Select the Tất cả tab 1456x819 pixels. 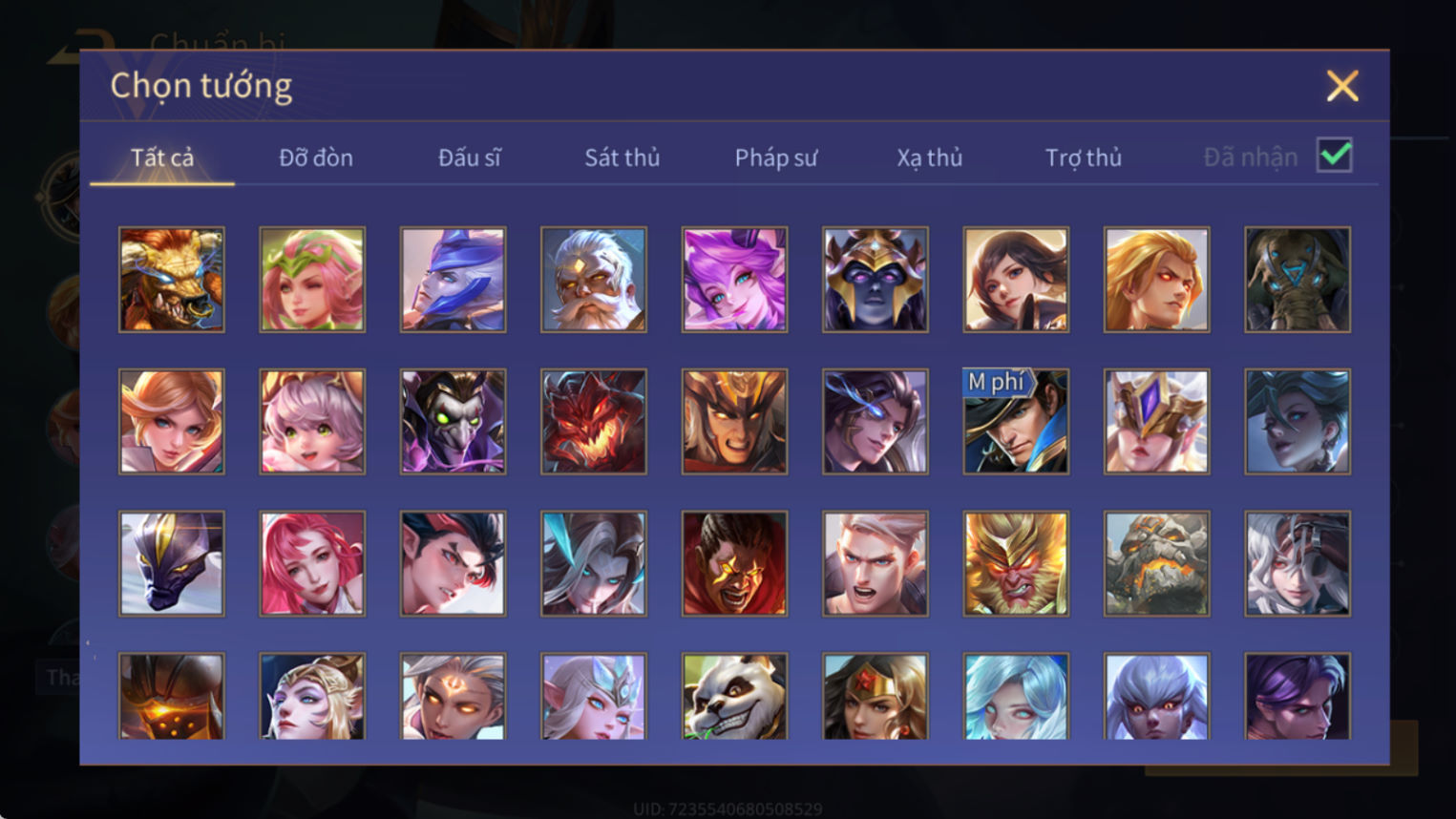coord(162,157)
